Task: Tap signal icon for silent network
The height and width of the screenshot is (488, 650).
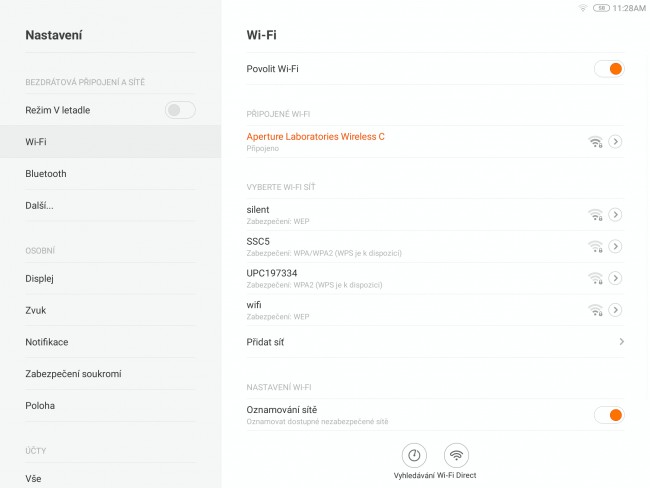Action: click(595, 215)
